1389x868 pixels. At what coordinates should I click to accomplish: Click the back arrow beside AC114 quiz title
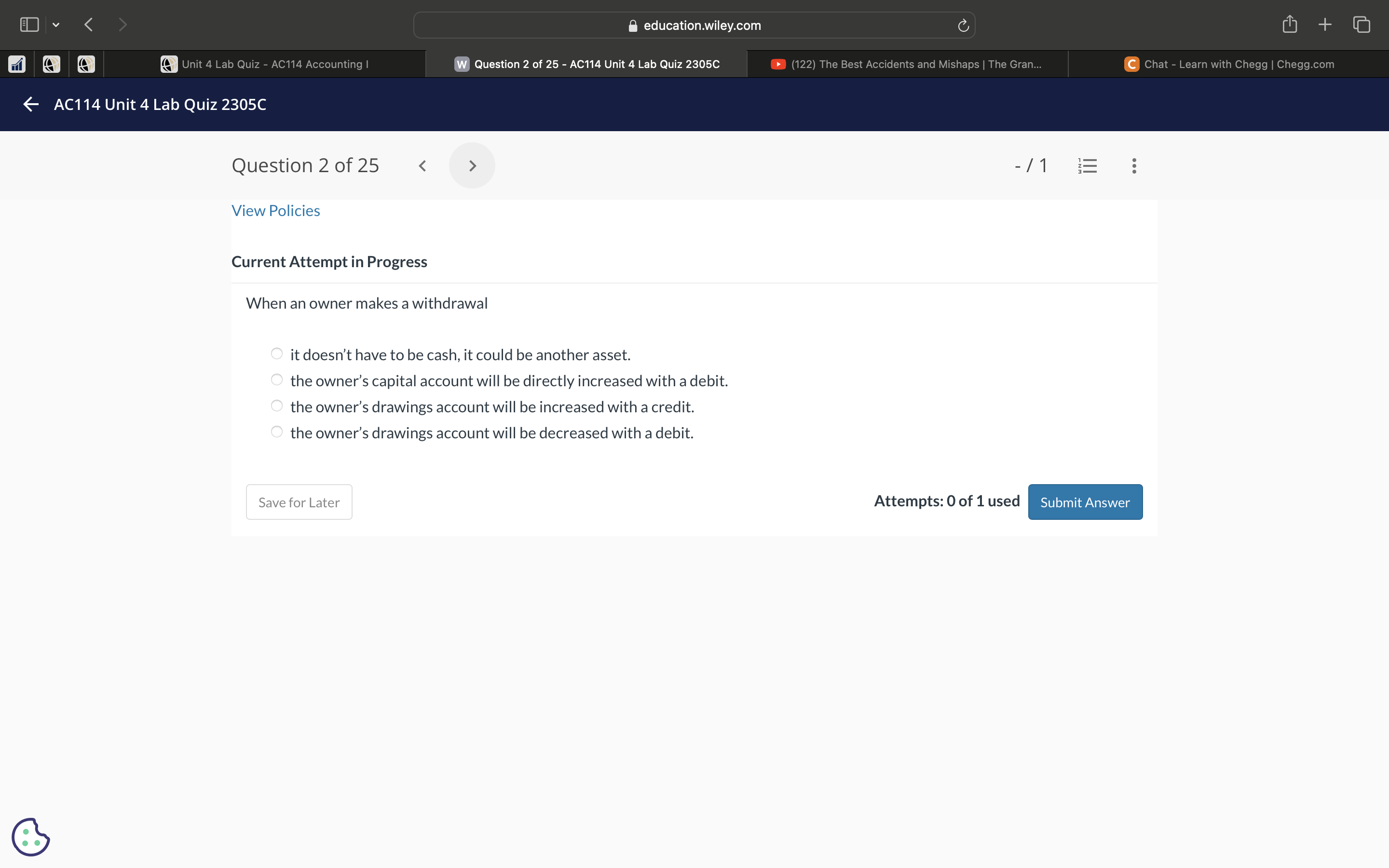31,105
